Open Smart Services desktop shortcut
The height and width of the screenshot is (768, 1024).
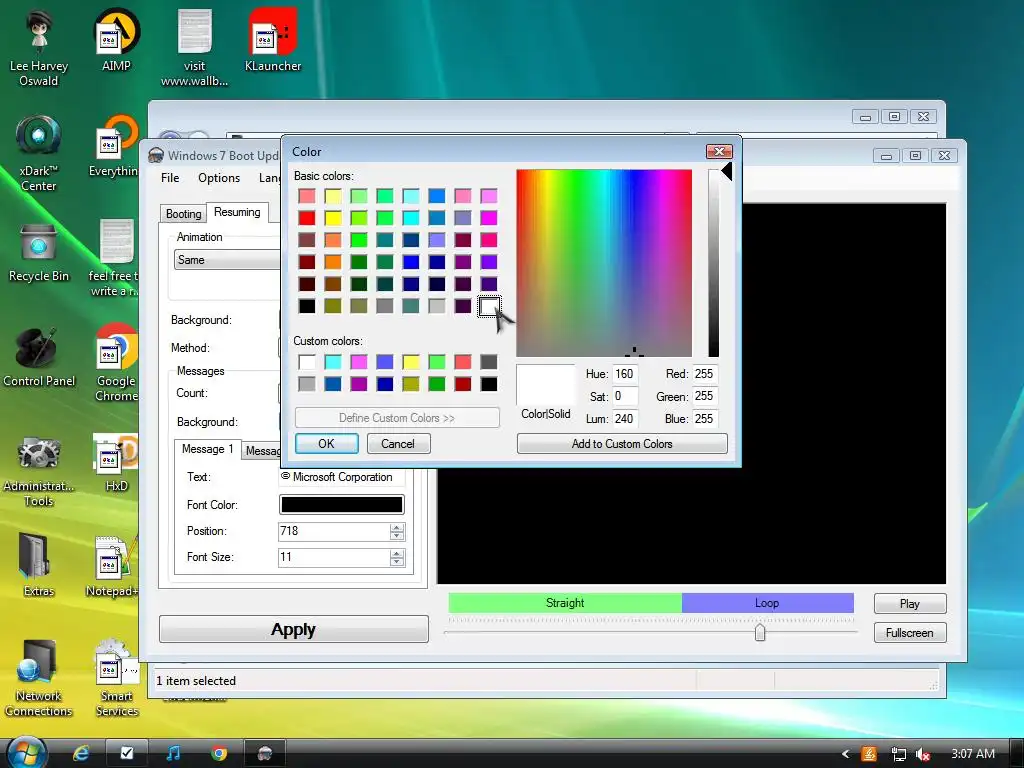click(117, 677)
